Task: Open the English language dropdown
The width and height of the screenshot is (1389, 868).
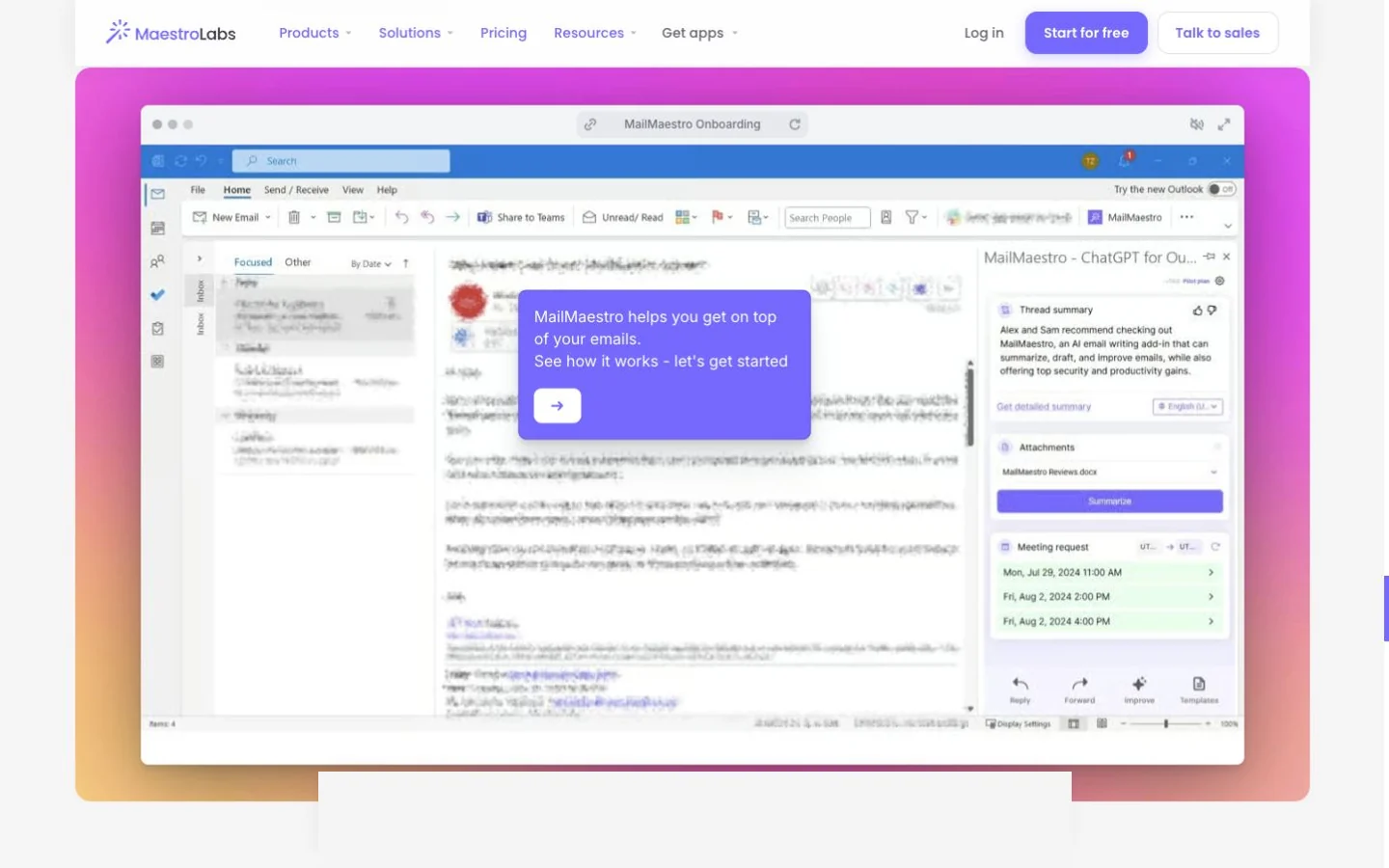Action: pos(1188,407)
